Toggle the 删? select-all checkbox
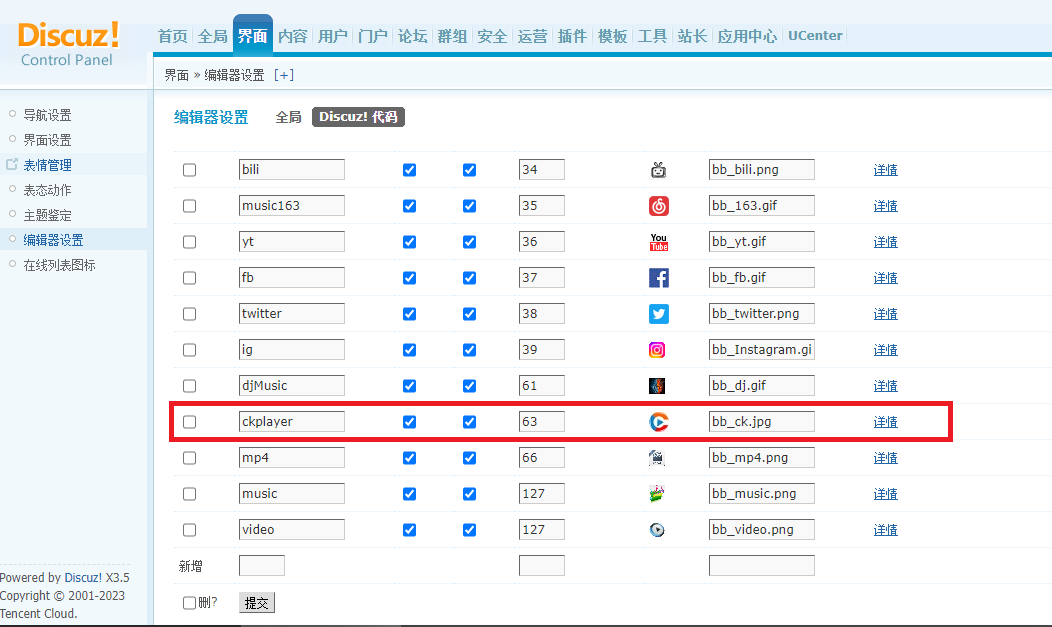The image size is (1052, 627). click(x=189, y=603)
